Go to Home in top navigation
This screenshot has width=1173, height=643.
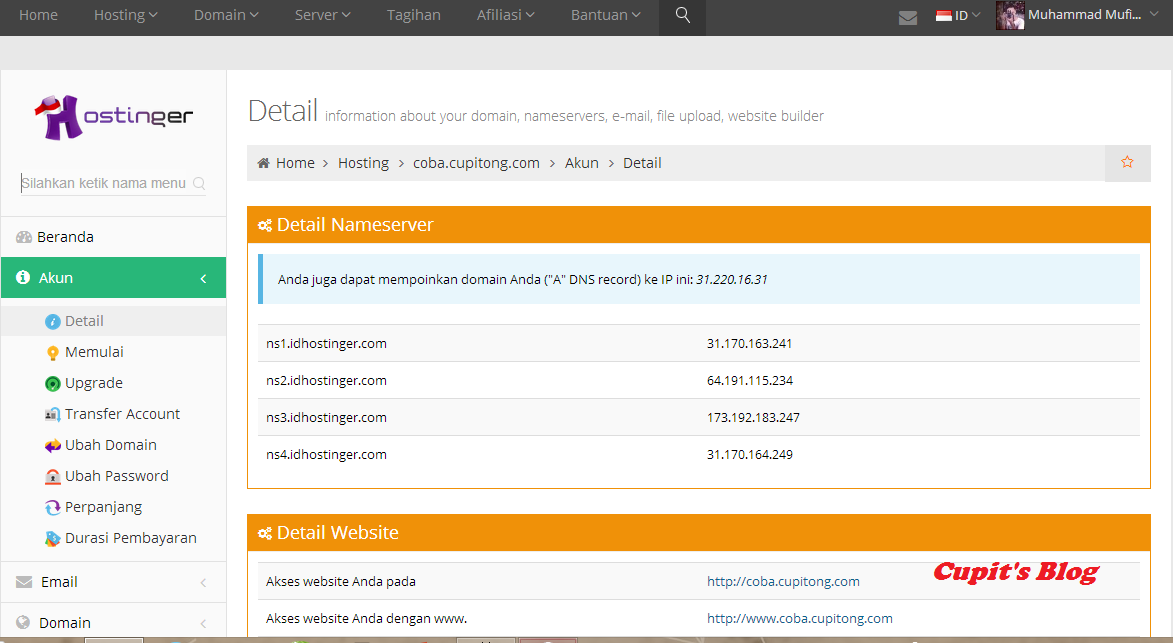click(38, 15)
